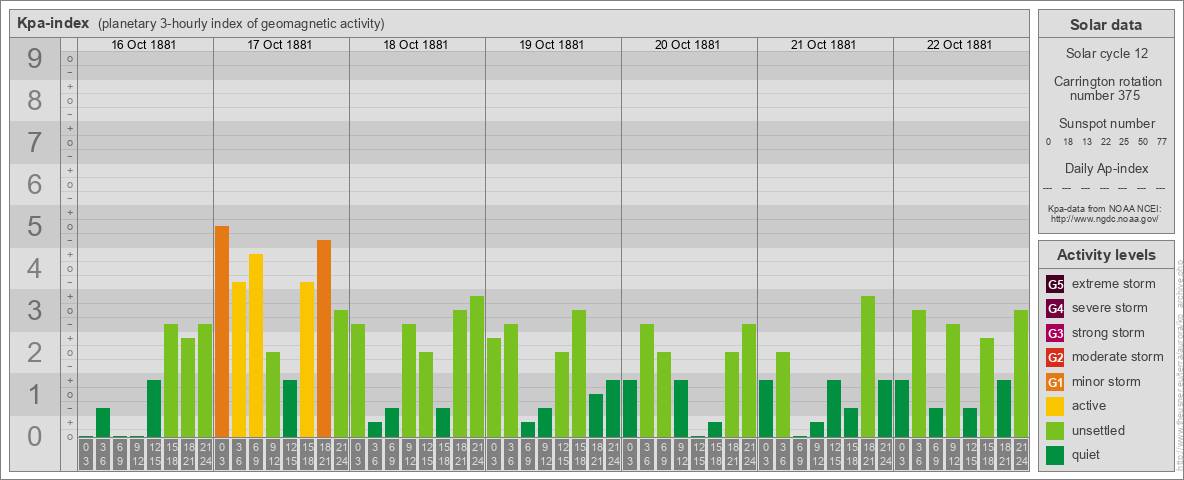Click the moderate storm legend label
The height and width of the screenshot is (480, 1184).
1118,357
